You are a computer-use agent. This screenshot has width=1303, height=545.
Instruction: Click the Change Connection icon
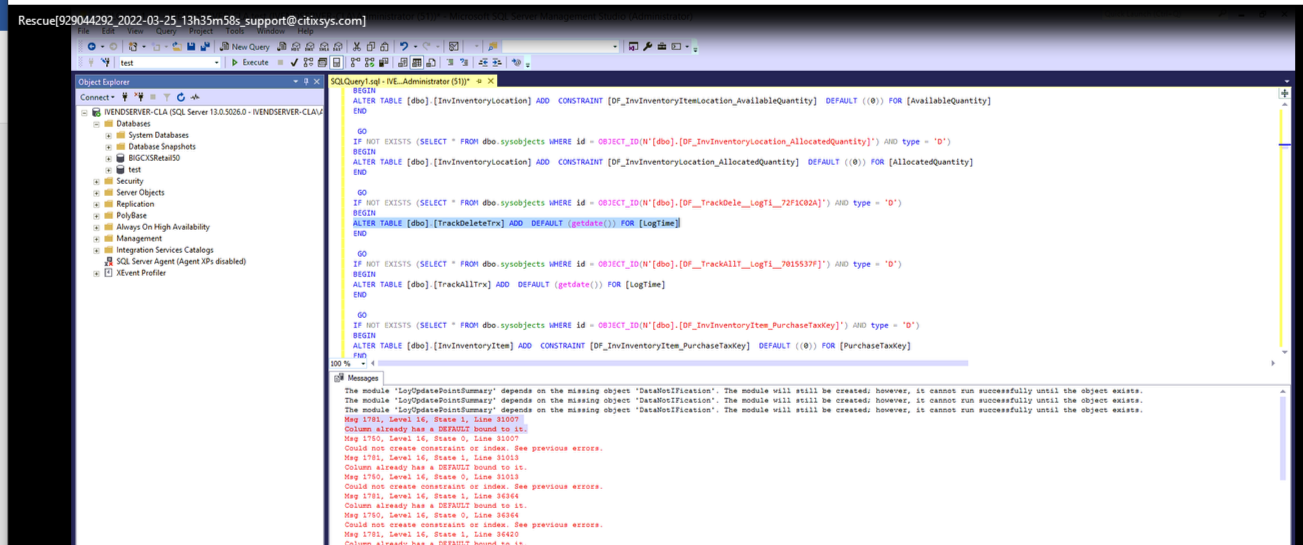105,62
